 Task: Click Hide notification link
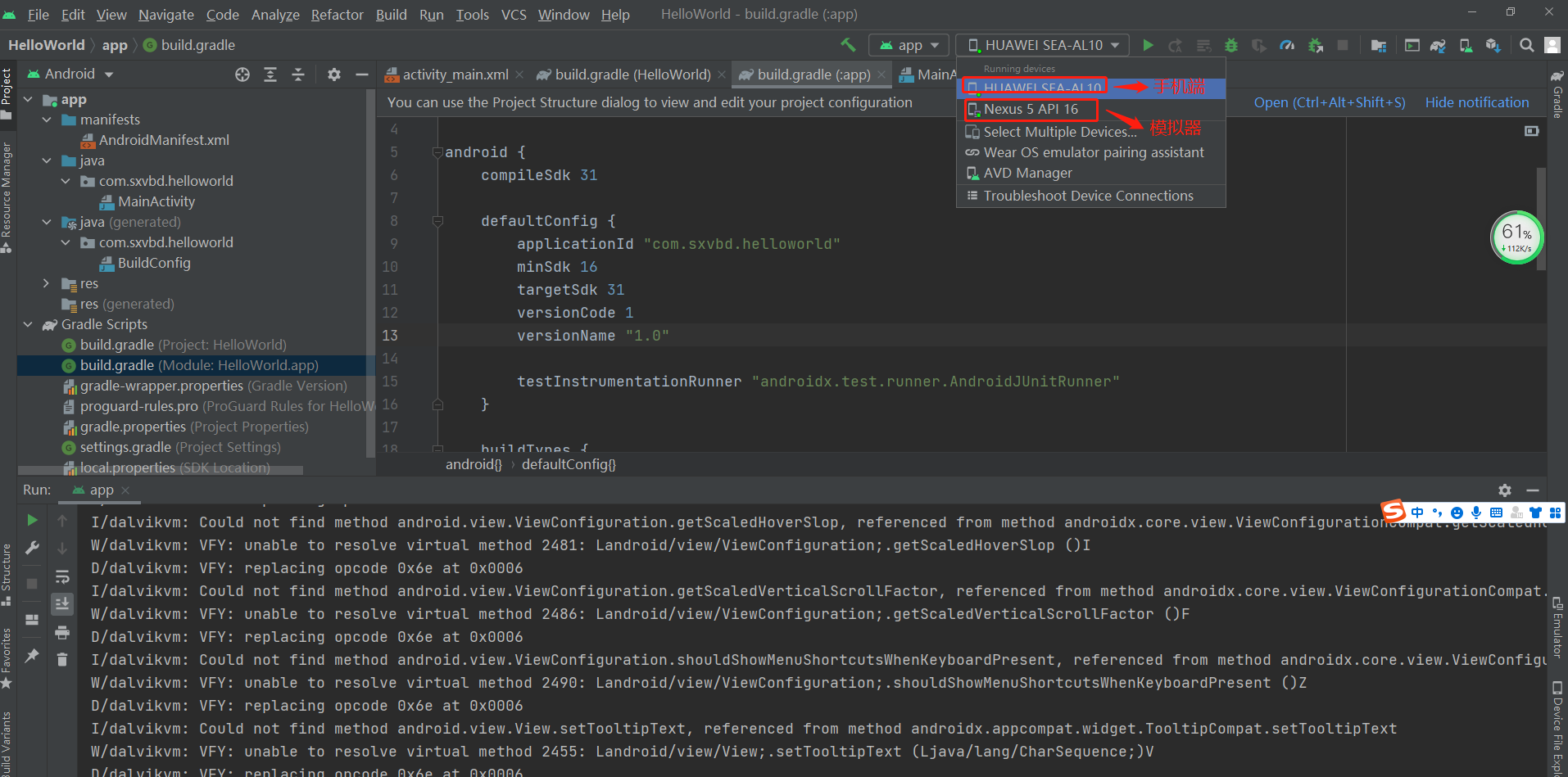click(1476, 102)
